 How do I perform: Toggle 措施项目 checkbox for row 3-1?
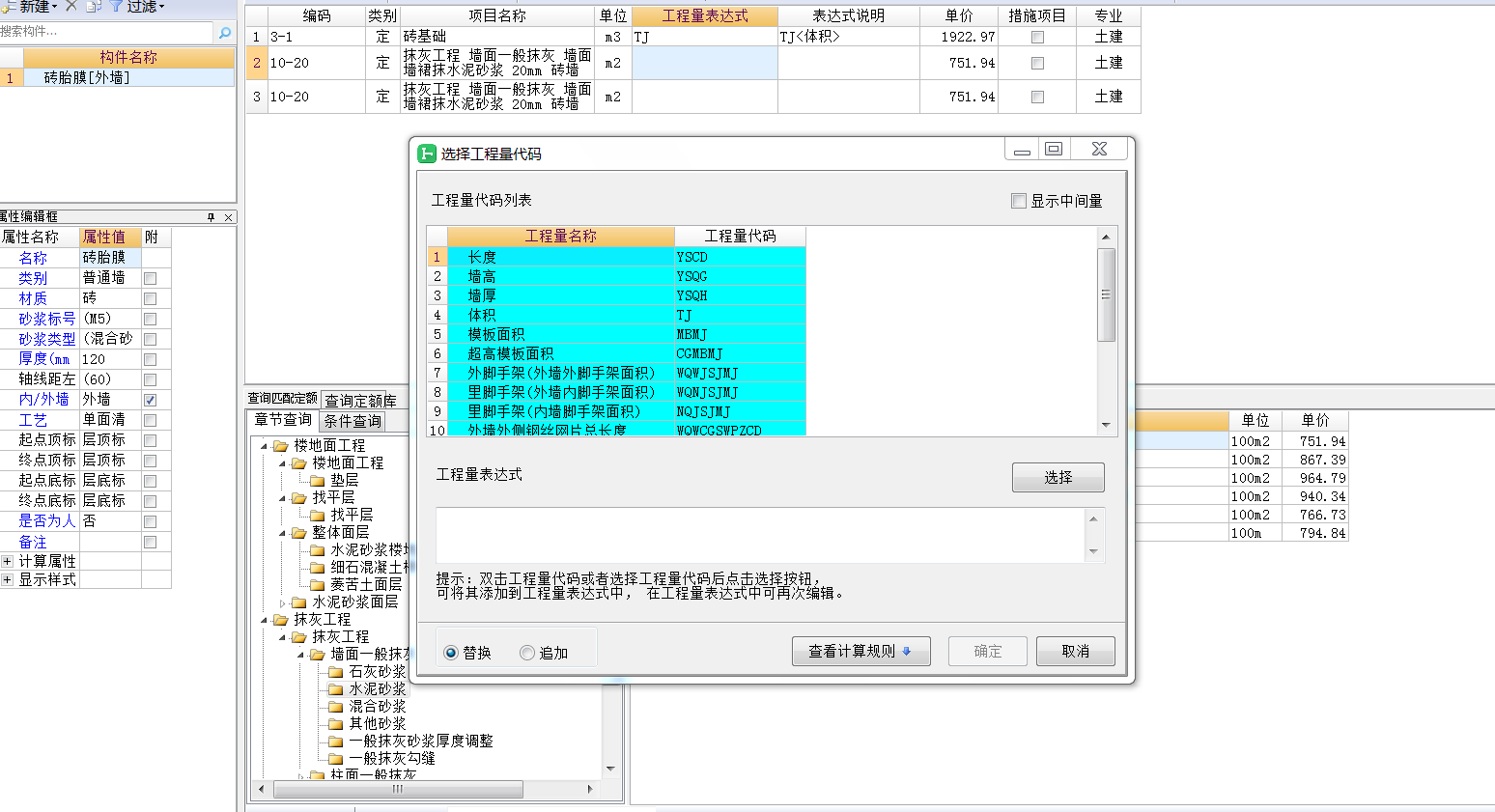pyautogui.click(x=1037, y=37)
